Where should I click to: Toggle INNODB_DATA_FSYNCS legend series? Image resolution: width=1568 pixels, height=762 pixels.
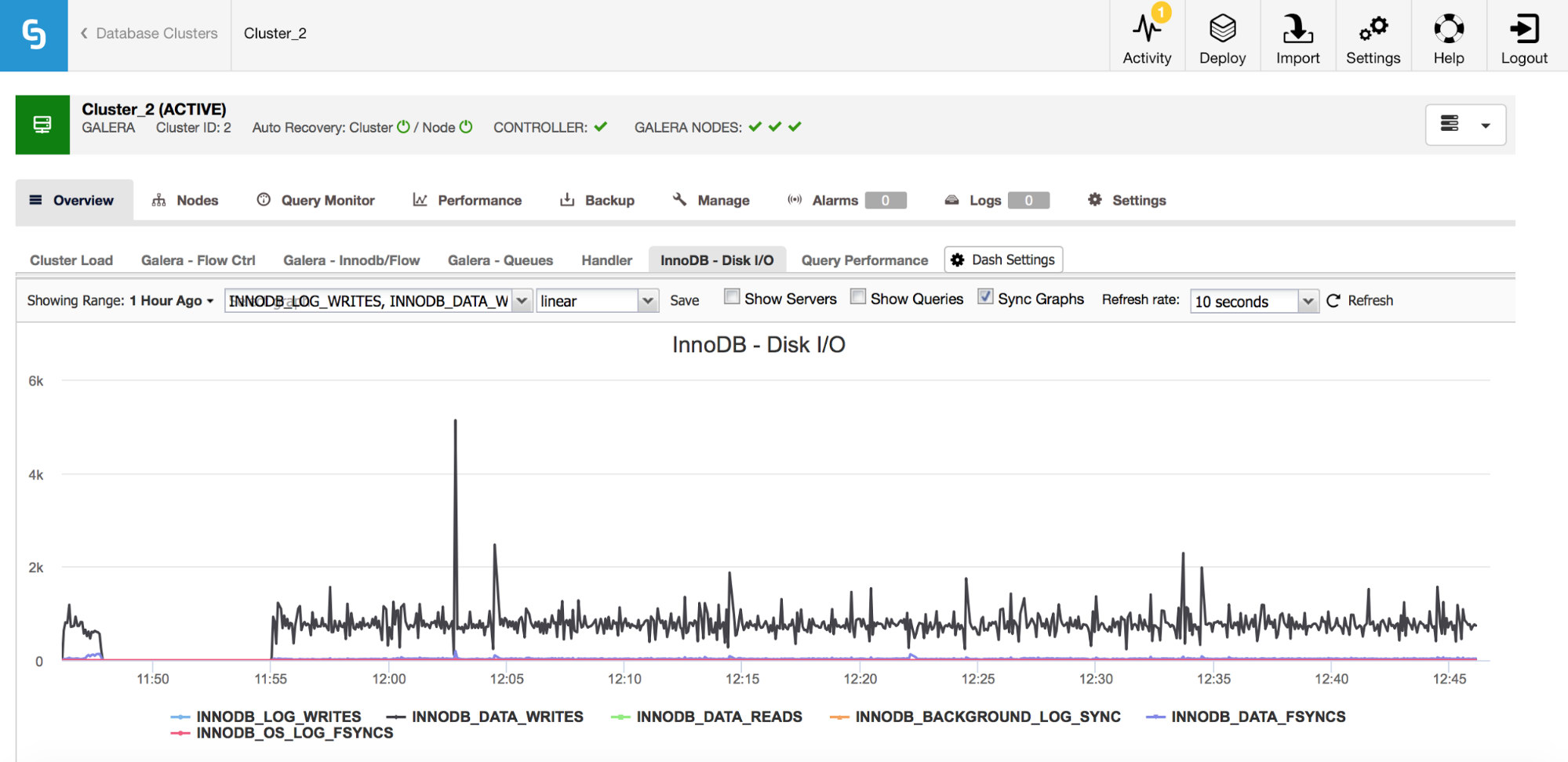tap(1246, 717)
